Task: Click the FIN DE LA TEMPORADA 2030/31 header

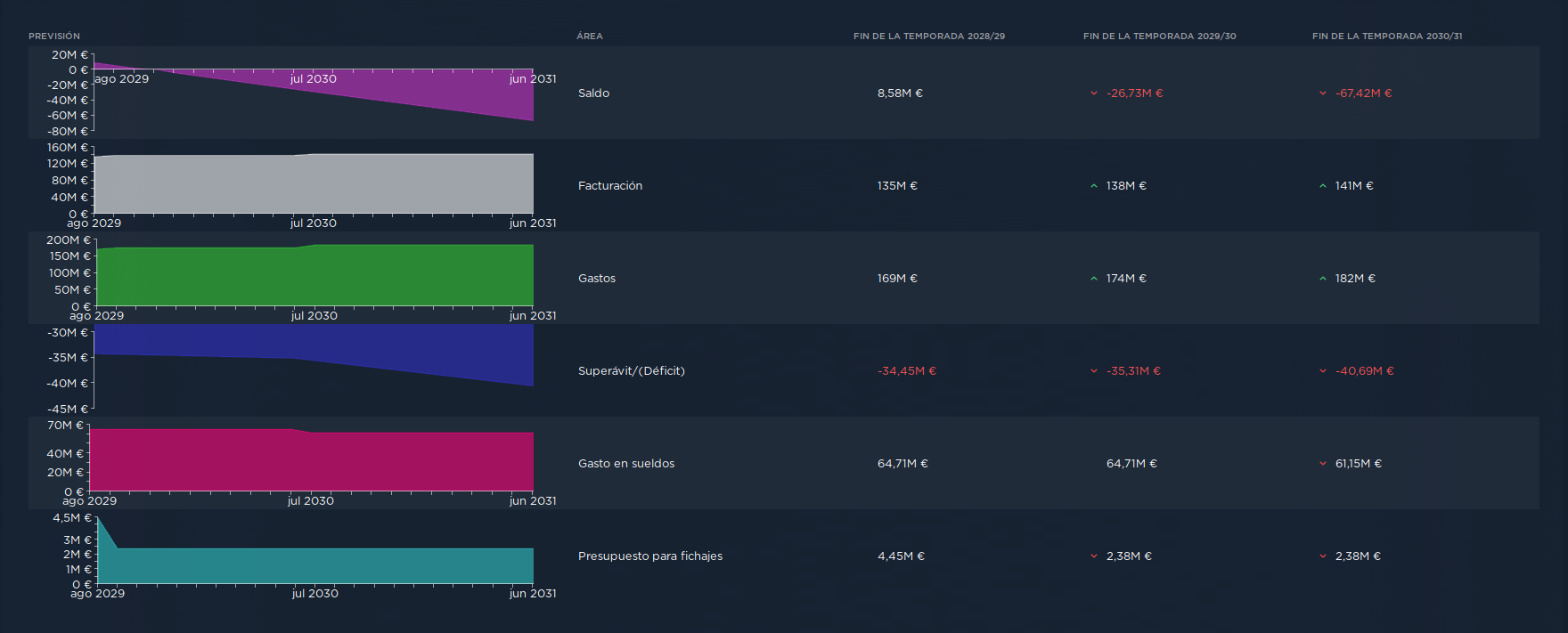Action: [1387, 37]
